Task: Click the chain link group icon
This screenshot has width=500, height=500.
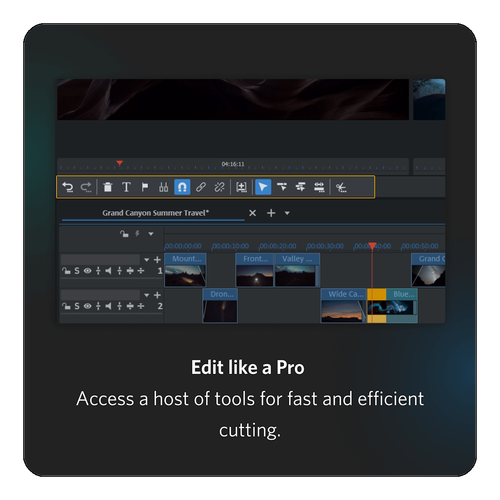Action: pos(201,187)
